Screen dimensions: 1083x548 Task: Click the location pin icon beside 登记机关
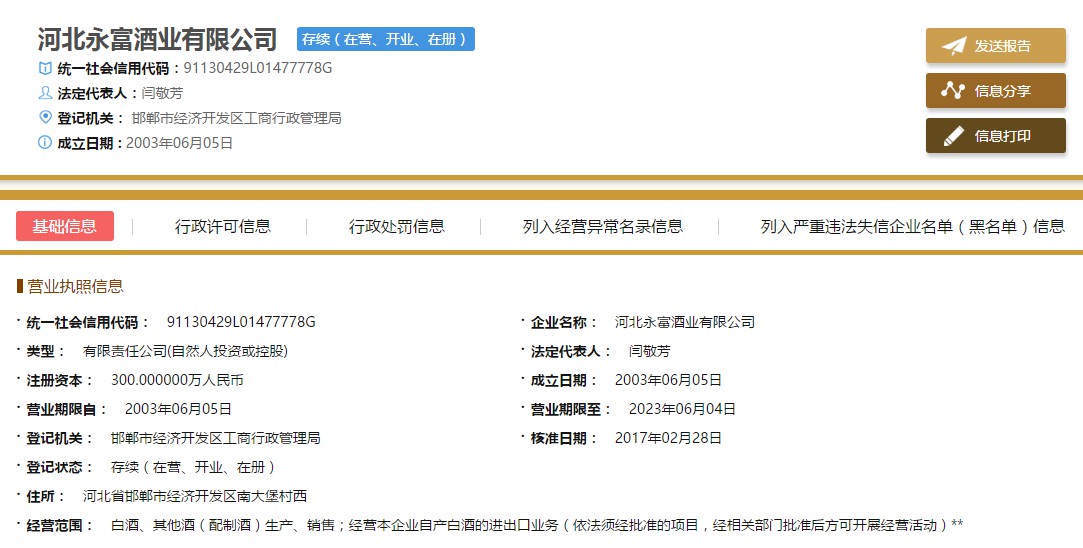click(45, 117)
